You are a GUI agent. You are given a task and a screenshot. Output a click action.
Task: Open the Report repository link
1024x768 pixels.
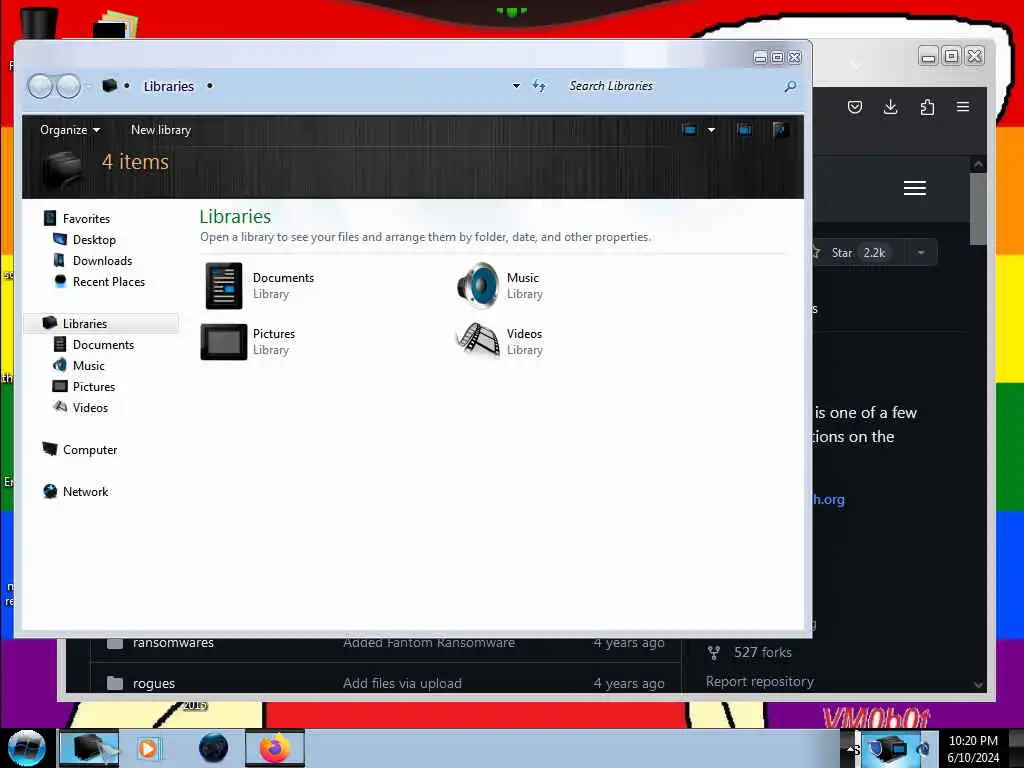point(760,681)
